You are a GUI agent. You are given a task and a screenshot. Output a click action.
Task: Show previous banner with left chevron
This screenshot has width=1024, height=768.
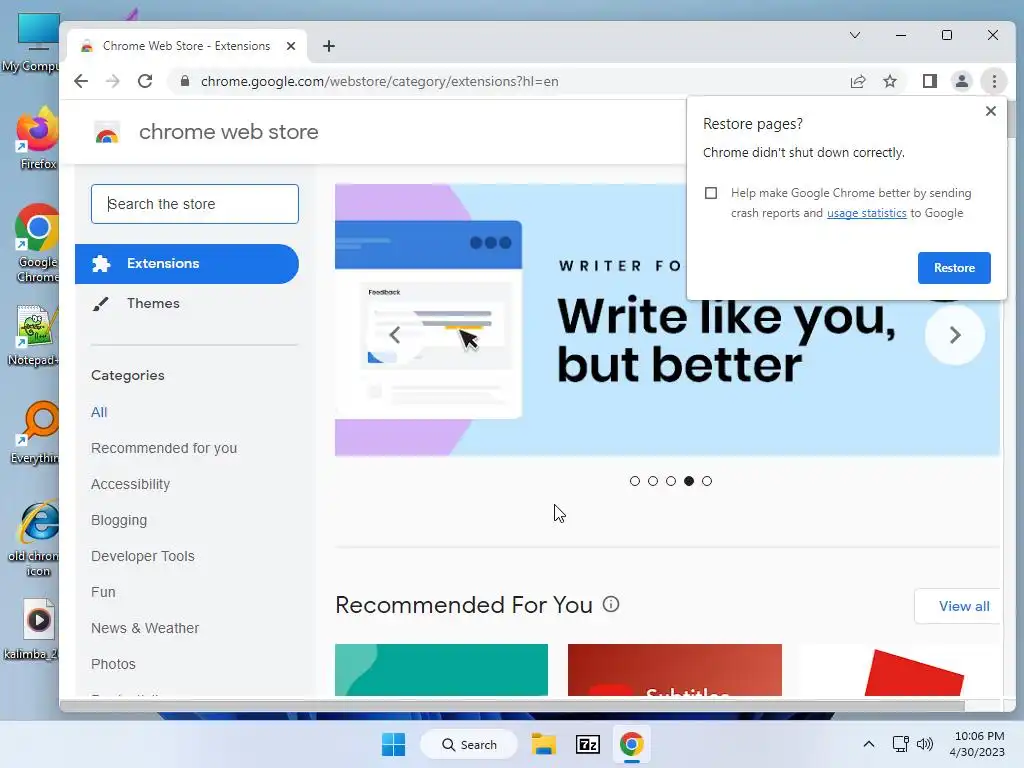point(394,335)
